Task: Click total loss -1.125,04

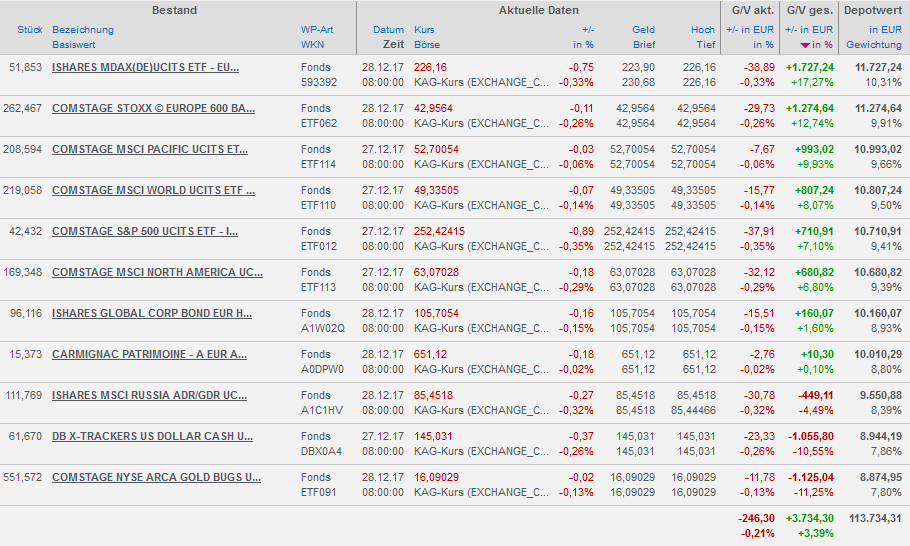Action: (x=811, y=478)
